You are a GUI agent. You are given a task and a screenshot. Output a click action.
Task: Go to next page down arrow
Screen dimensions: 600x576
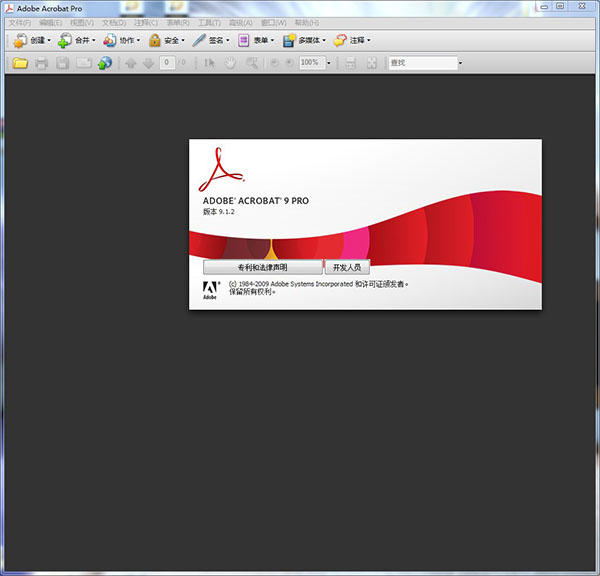pos(148,63)
